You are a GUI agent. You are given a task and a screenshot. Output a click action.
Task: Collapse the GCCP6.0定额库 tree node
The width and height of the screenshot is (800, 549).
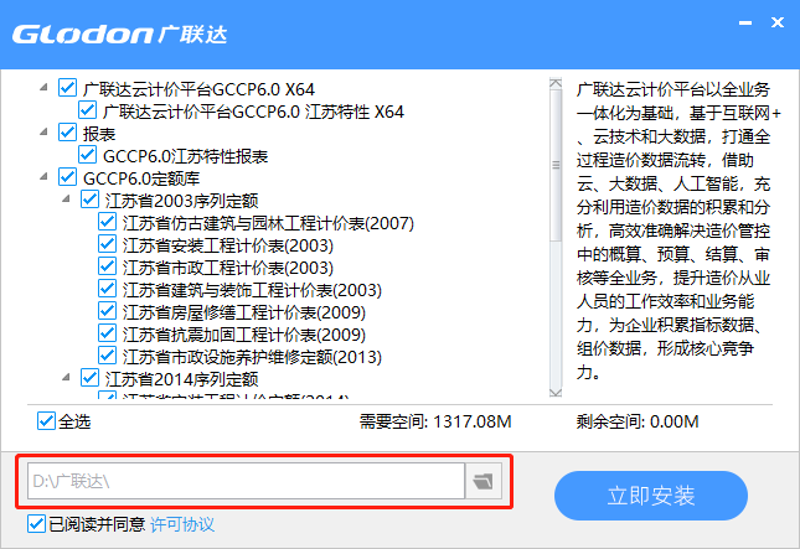pyautogui.click(x=44, y=177)
